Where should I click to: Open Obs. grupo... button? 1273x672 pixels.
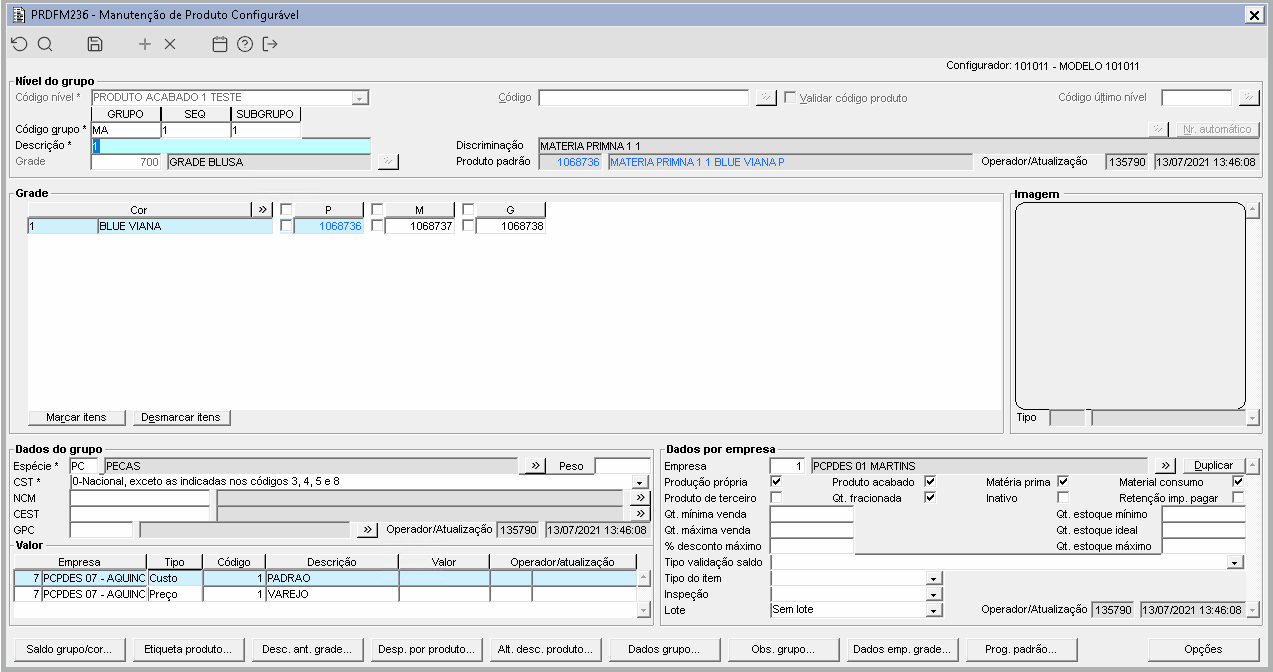(784, 649)
